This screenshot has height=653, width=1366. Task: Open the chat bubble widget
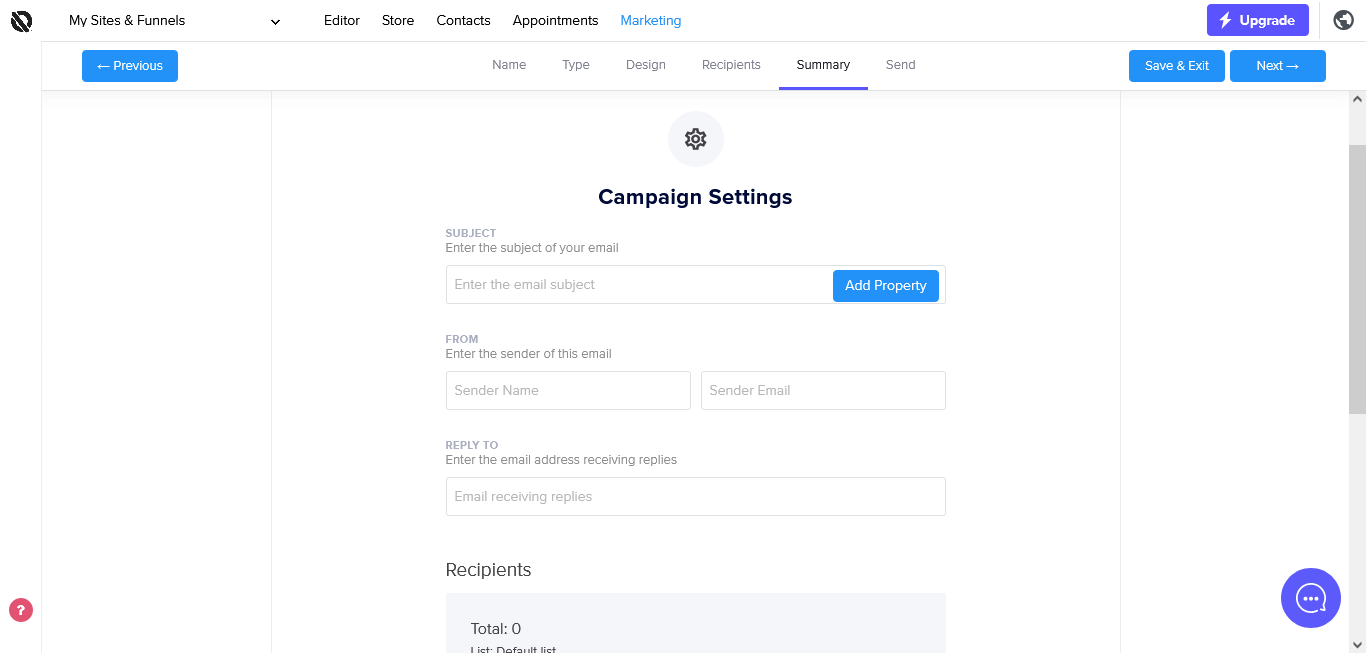[x=1310, y=598]
